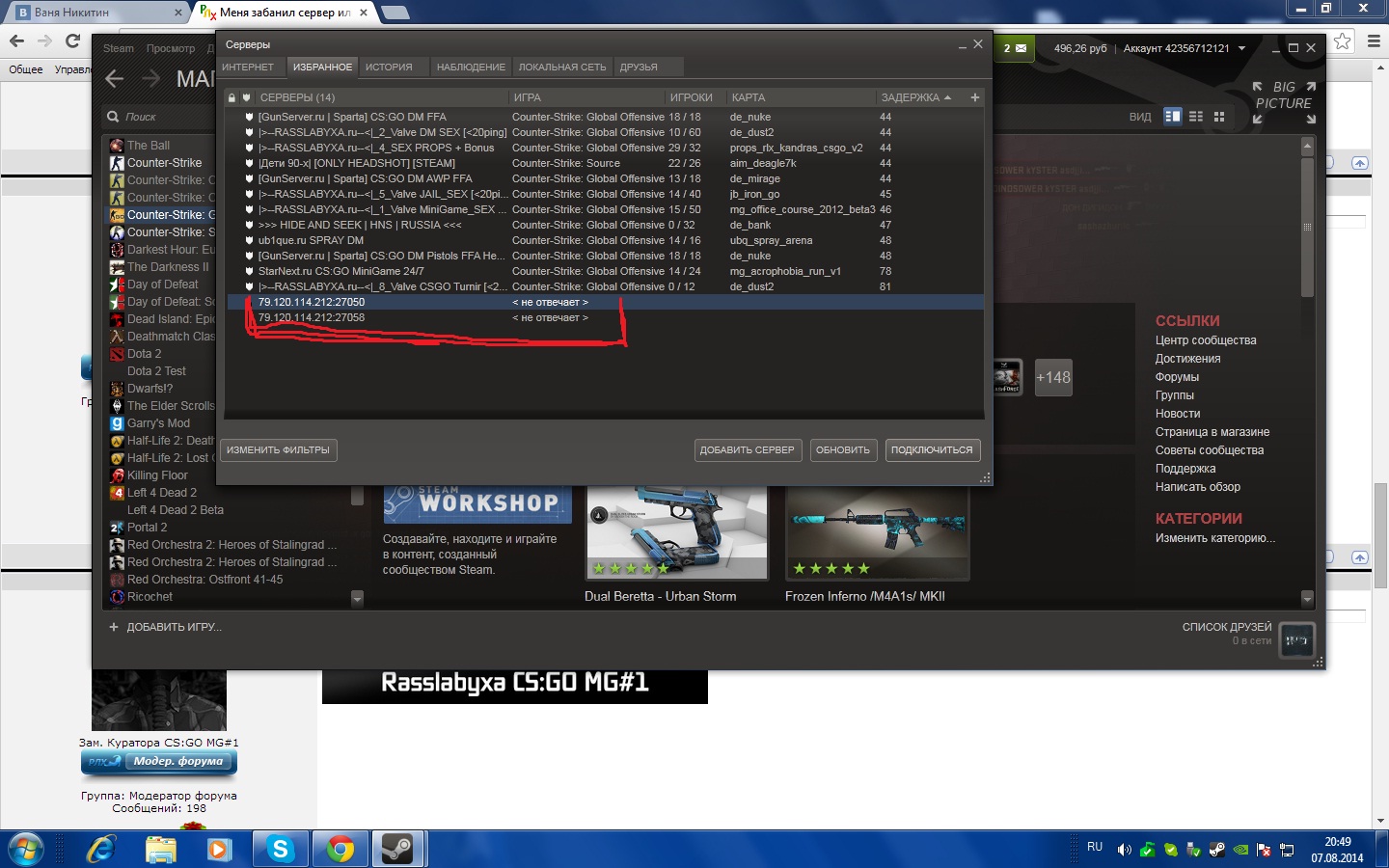Select grid library view icon
This screenshot has width=1389, height=868.
tap(1219, 117)
